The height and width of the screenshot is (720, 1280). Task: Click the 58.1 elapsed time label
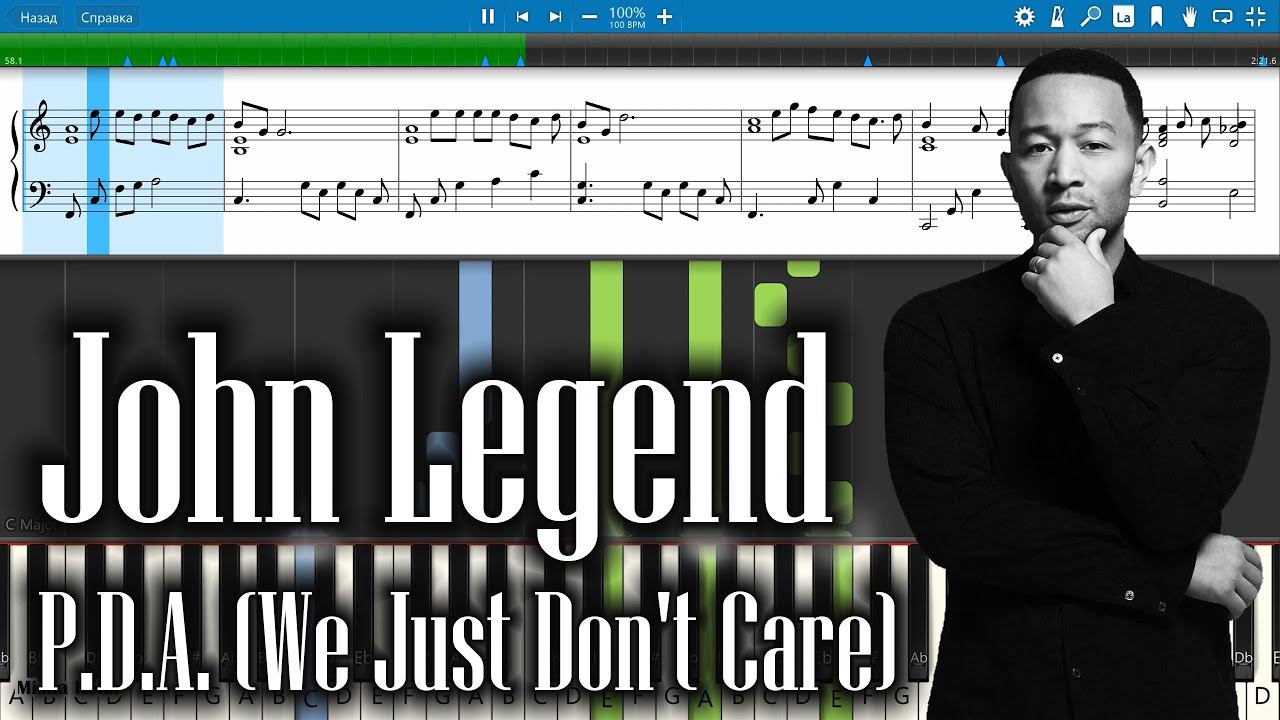13,61
